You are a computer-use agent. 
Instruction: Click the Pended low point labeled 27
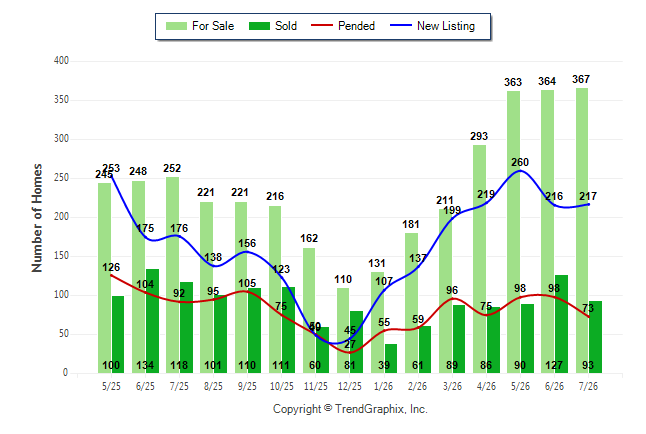coord(349,352)
